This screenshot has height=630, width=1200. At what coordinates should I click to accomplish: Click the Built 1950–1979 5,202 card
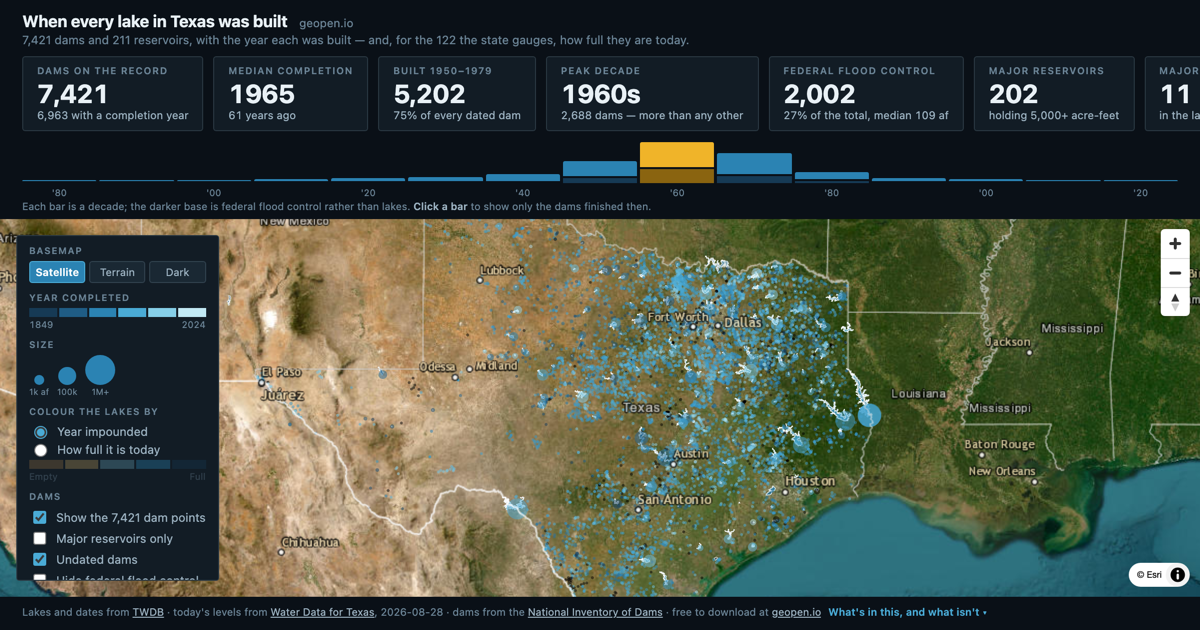pyautogui.click(x=457, y=94)
